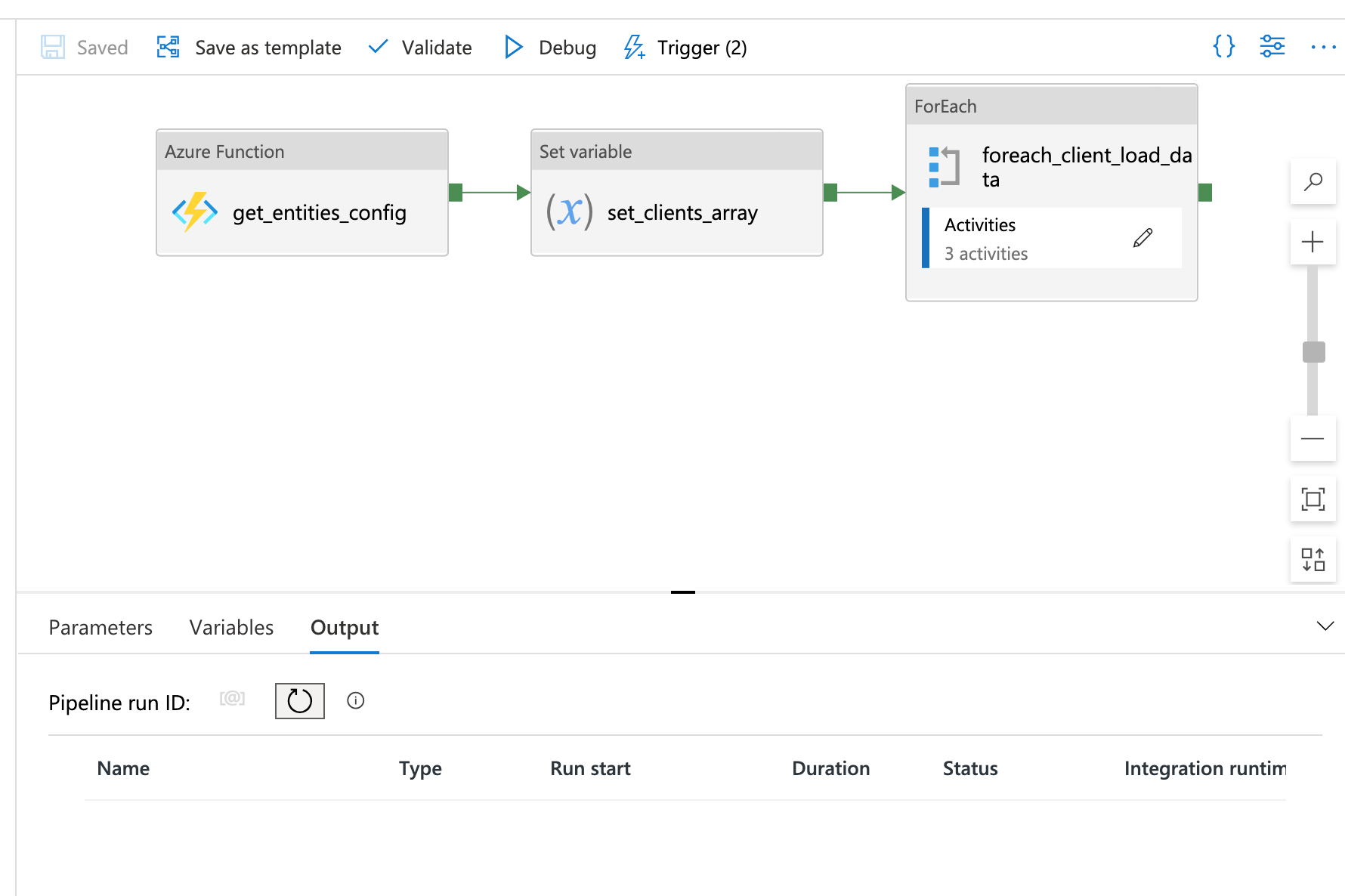This screenshot has width=1345, height=896.
Task: Click the canvas search magnifier icon
Action: 1313,181
